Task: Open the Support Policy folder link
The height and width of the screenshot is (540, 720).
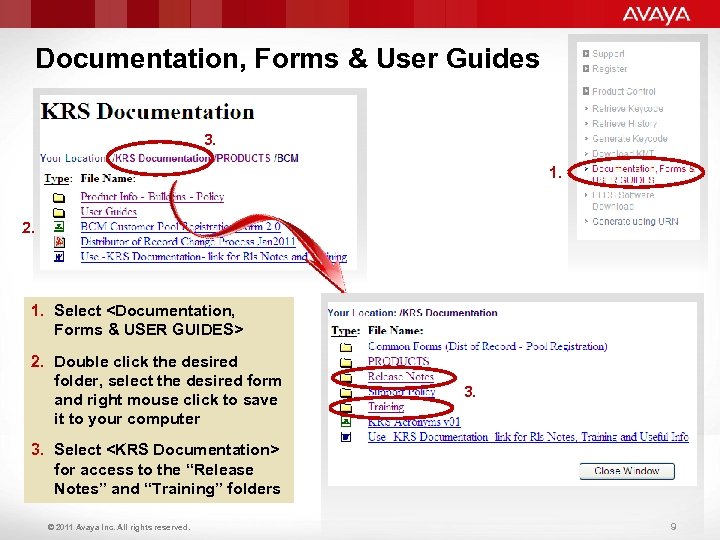Action: [x=401, y=392]
